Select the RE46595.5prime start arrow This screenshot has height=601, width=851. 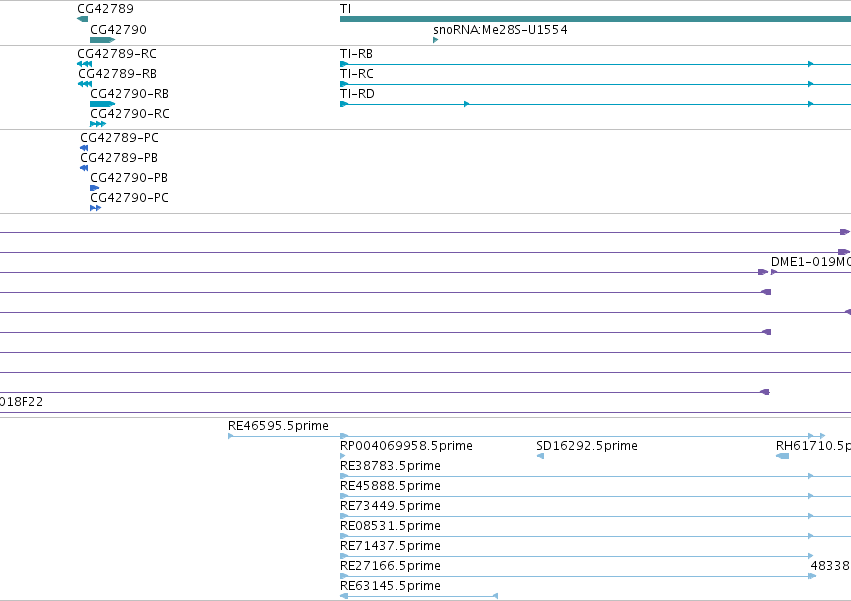tap(231, 436)
